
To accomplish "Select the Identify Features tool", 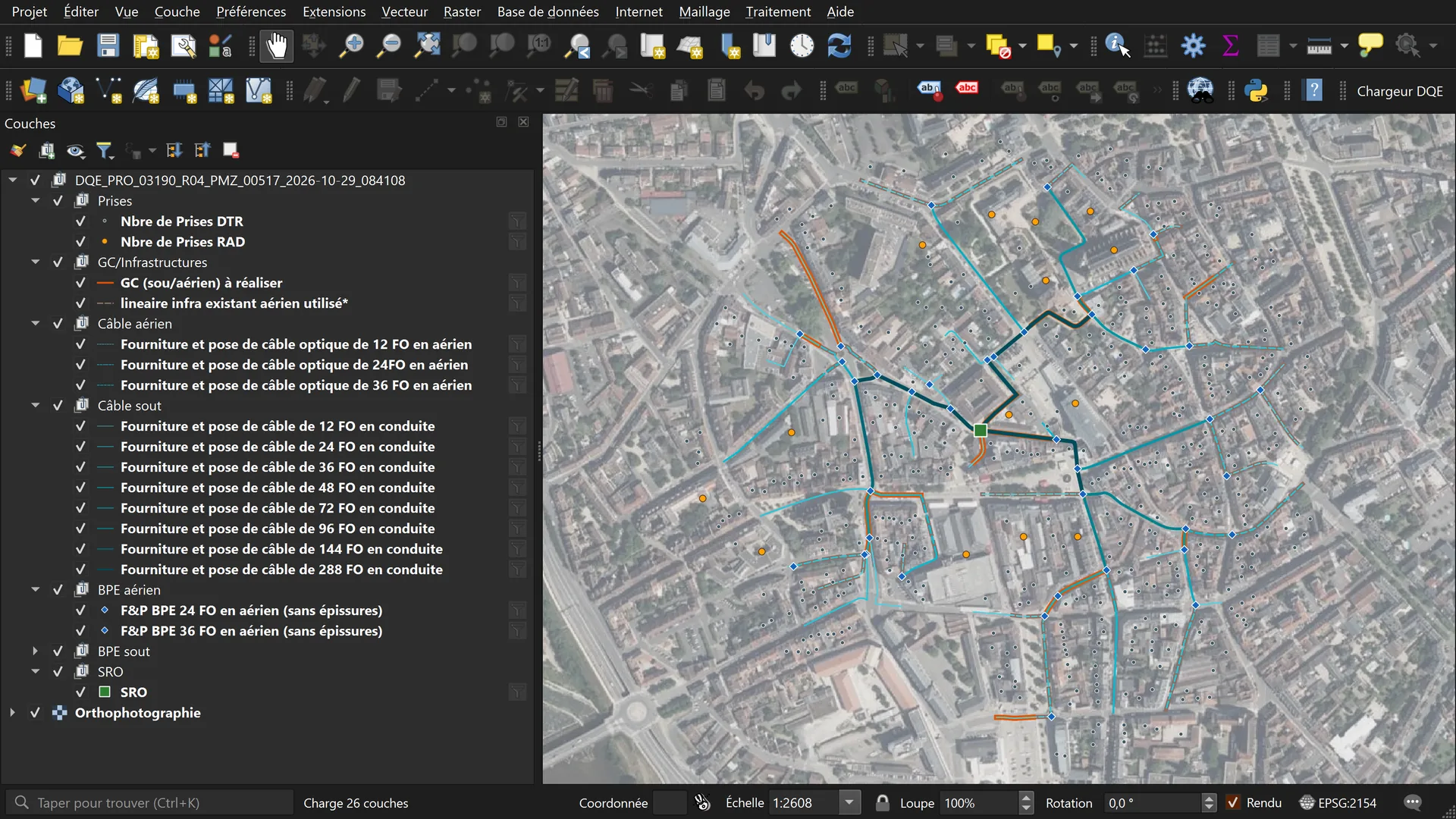I will [1117, 45].
